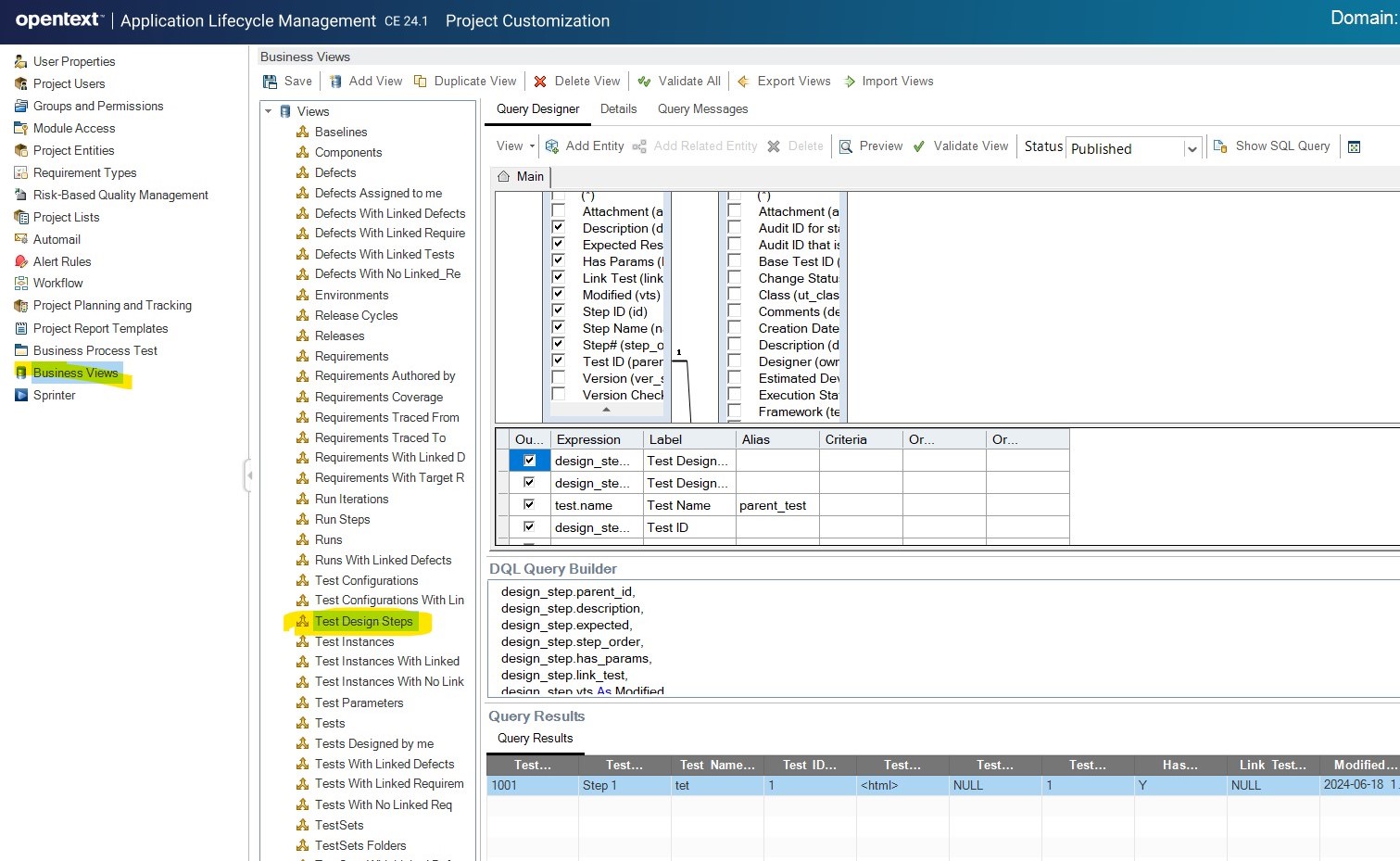Switch to the Details tab
Image resolution: width=1400 pixels, height=861 pixels.
point(618,109)
